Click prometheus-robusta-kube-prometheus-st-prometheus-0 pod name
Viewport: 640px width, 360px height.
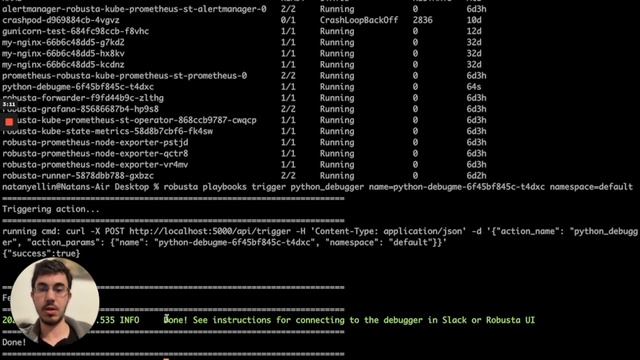[124, 76]
